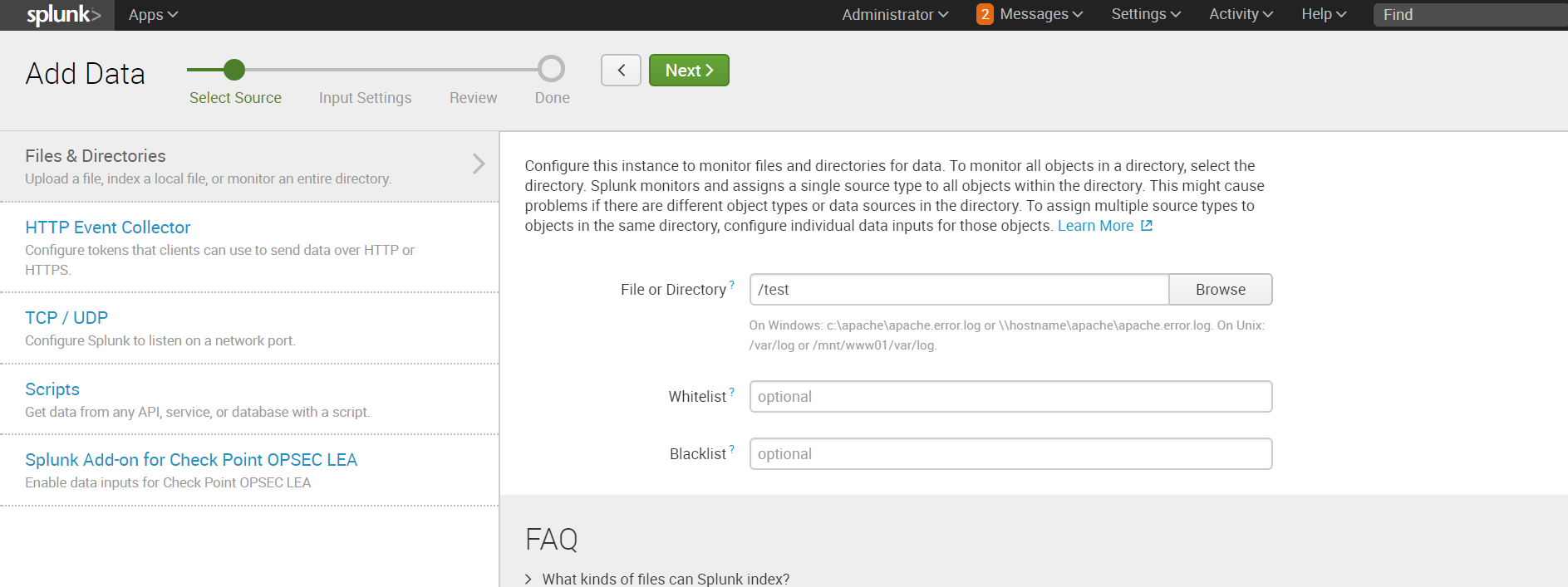The width and height of the screenshot is (1568, 587).
Task: Click the Find search field
Action: 1470,15
